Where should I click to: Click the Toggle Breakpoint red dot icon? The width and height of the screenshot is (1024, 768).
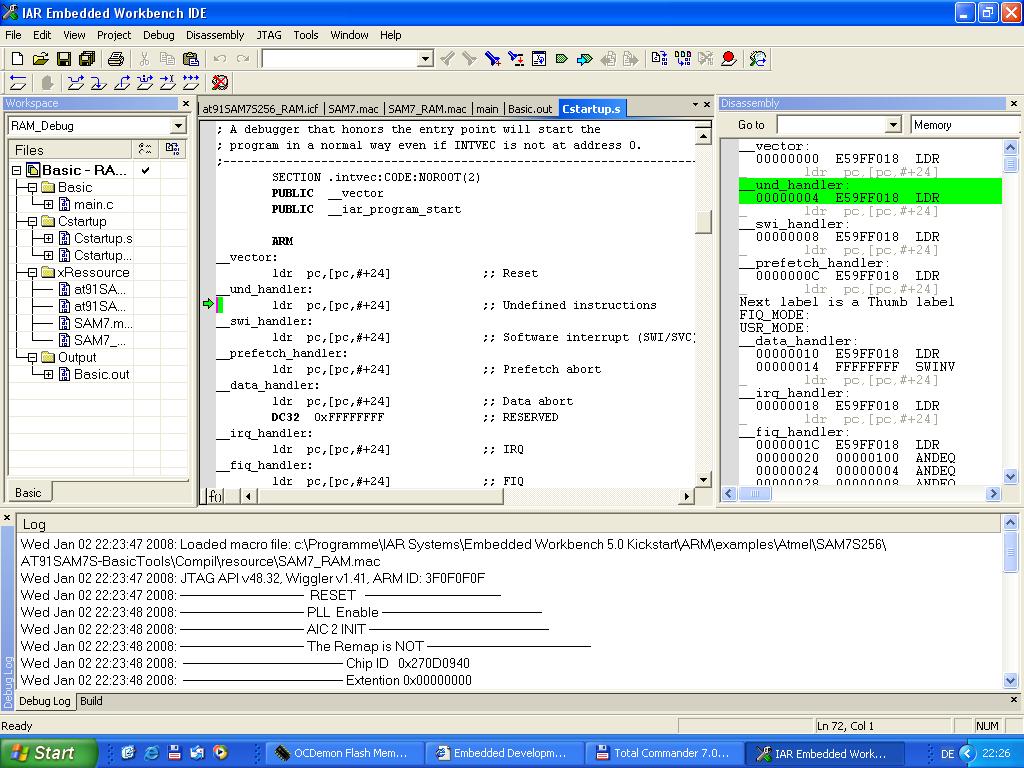729,59
